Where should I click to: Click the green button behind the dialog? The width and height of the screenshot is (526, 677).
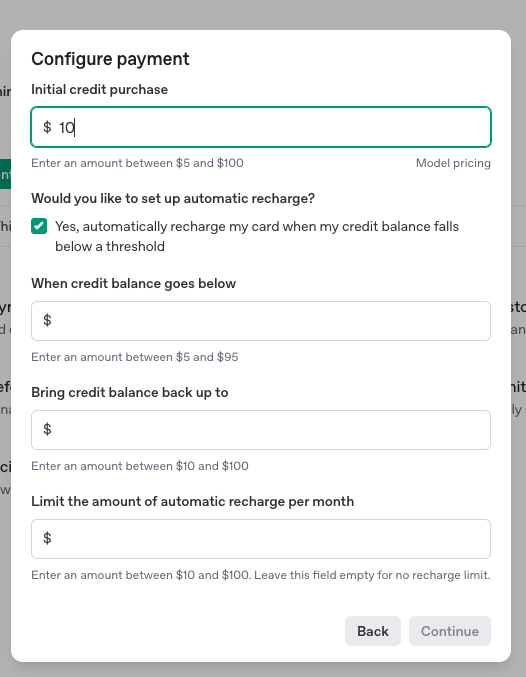click(5, 174)
